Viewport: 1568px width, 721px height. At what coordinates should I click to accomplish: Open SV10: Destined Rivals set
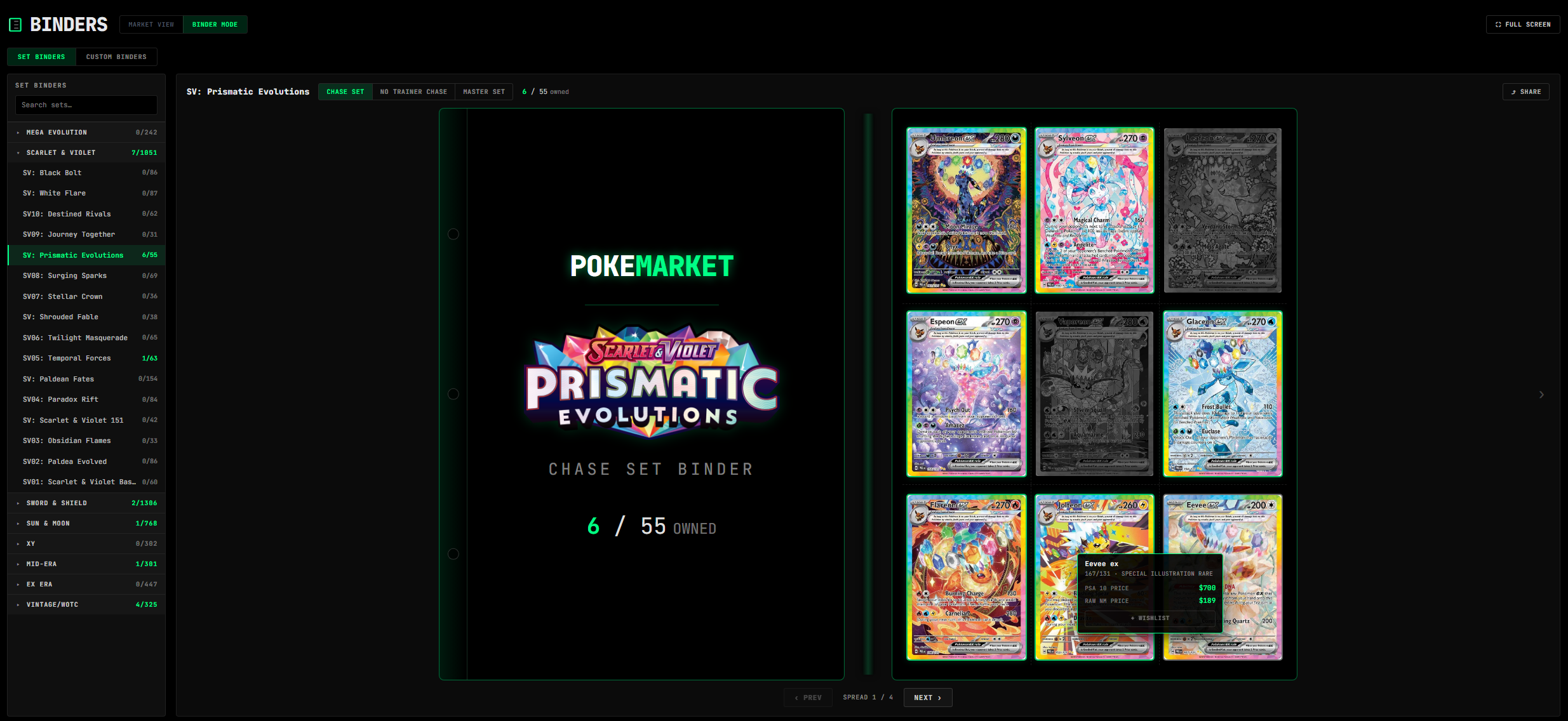point(86,214)
